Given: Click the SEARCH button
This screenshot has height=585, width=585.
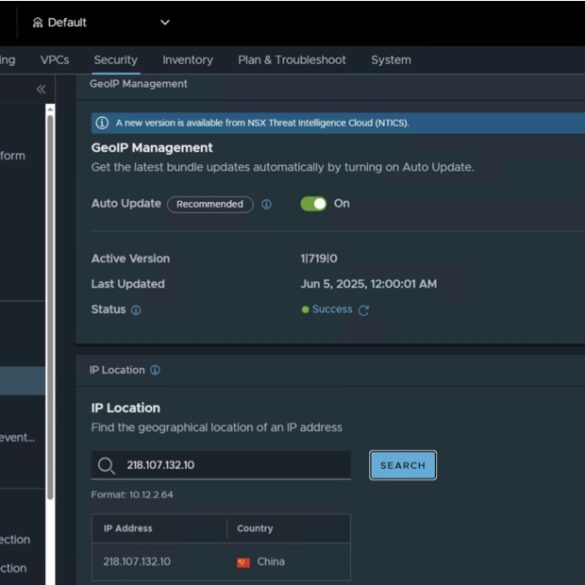Looking at the screenshot, I should tap(403, 465).
